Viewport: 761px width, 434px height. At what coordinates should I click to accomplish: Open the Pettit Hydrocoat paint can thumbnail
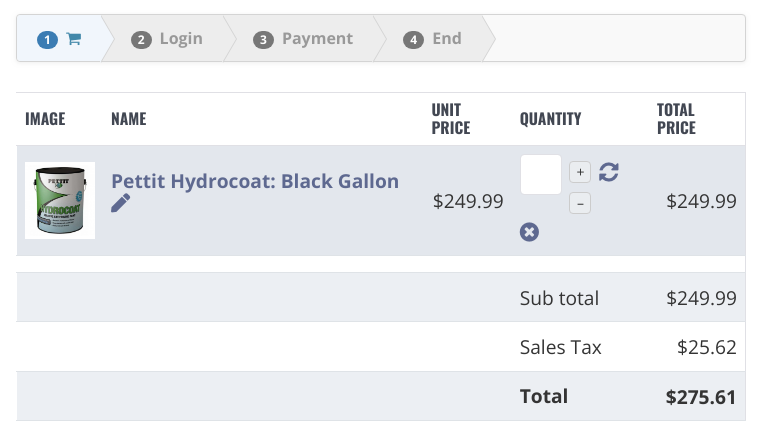tap(60, 200)
